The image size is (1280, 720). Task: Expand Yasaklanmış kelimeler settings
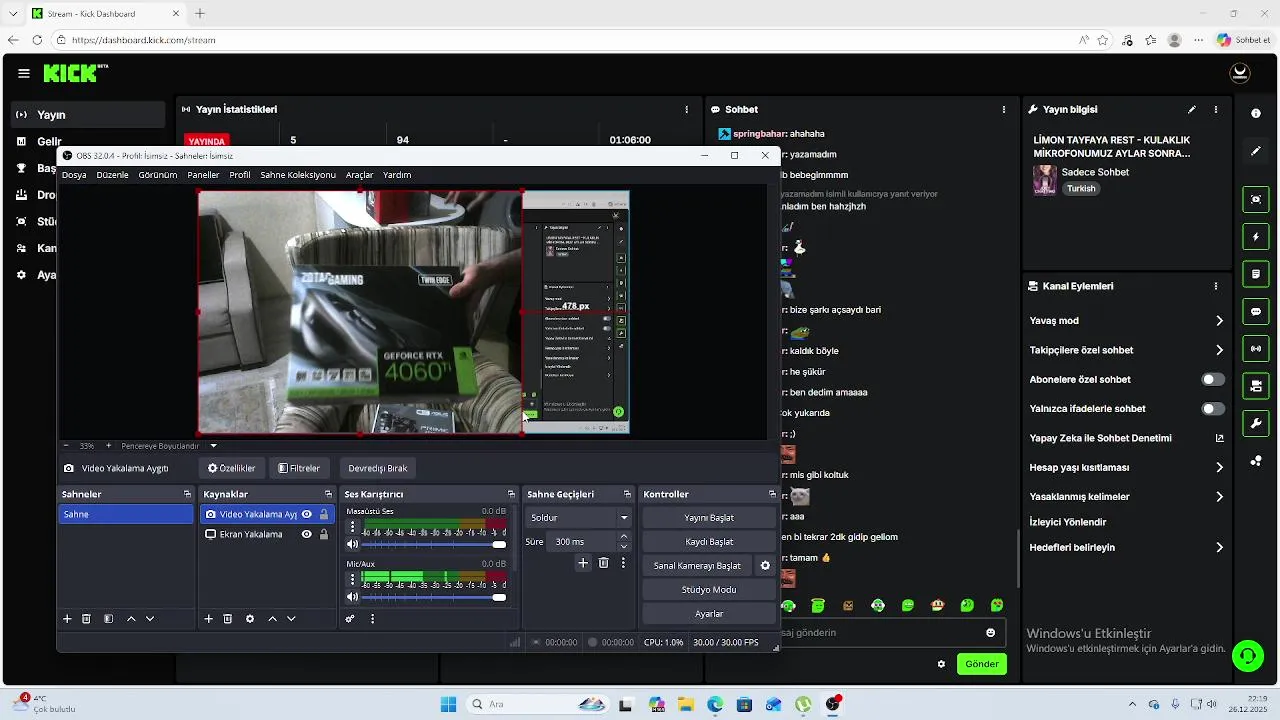click(1219, 497)
